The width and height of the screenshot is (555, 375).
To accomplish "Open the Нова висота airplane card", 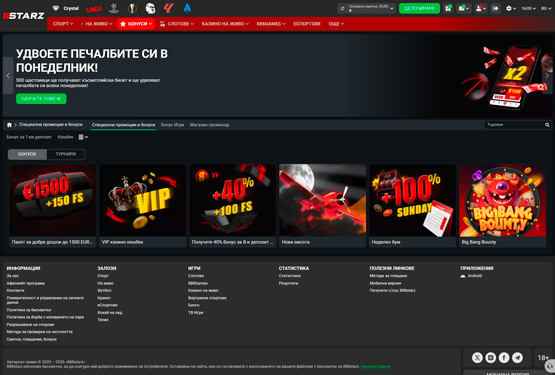I will (x=322, y=205).
